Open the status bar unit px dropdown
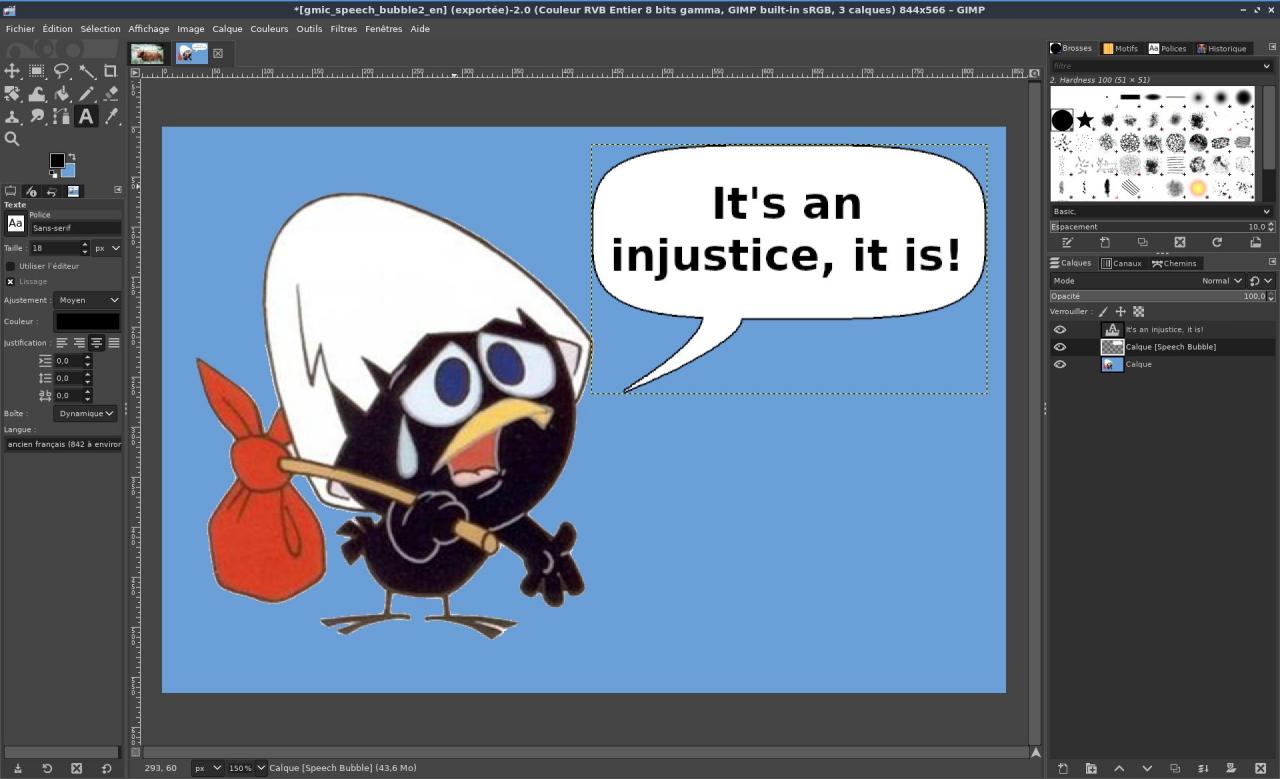Viewport: 1280px width, 779px height. coord(208,768)
